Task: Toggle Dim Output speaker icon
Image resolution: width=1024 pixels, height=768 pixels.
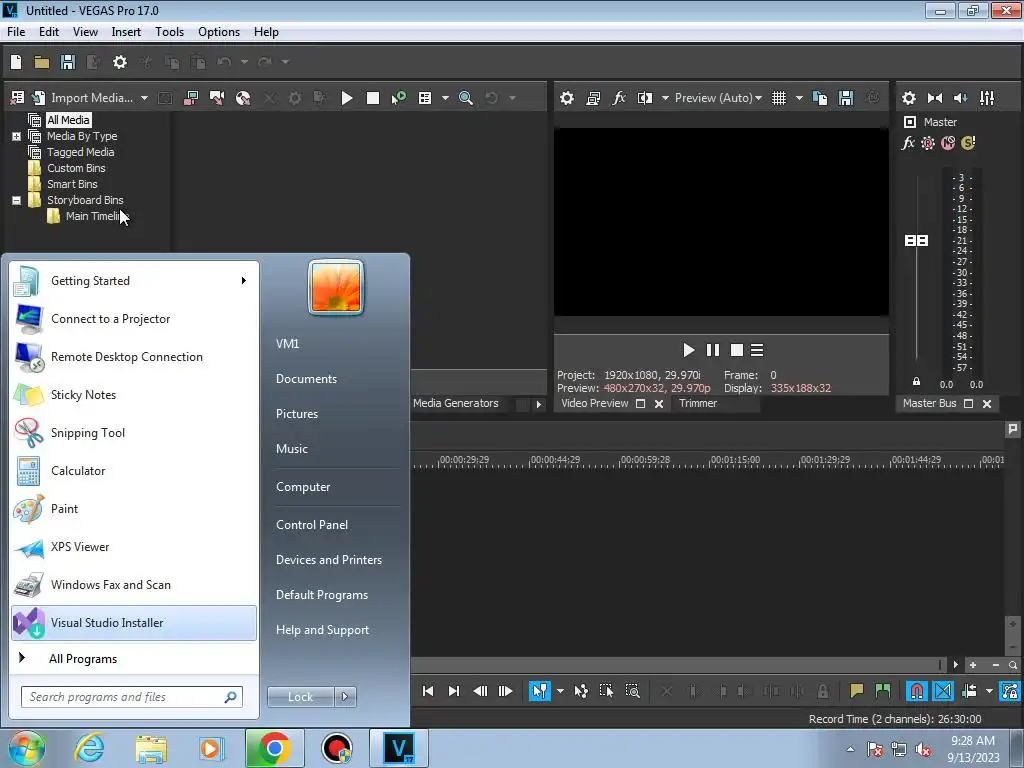Action: click(x=961, y=98)
